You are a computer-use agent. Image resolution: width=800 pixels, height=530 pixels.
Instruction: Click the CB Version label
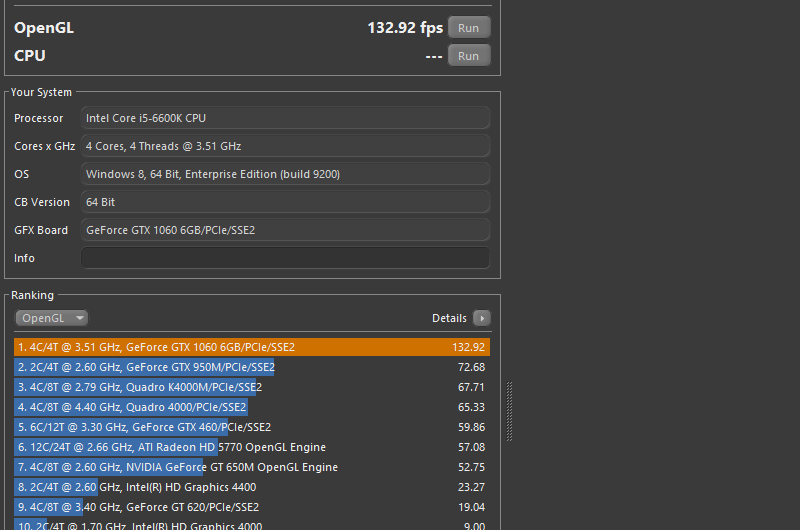[x=42, y=202]
